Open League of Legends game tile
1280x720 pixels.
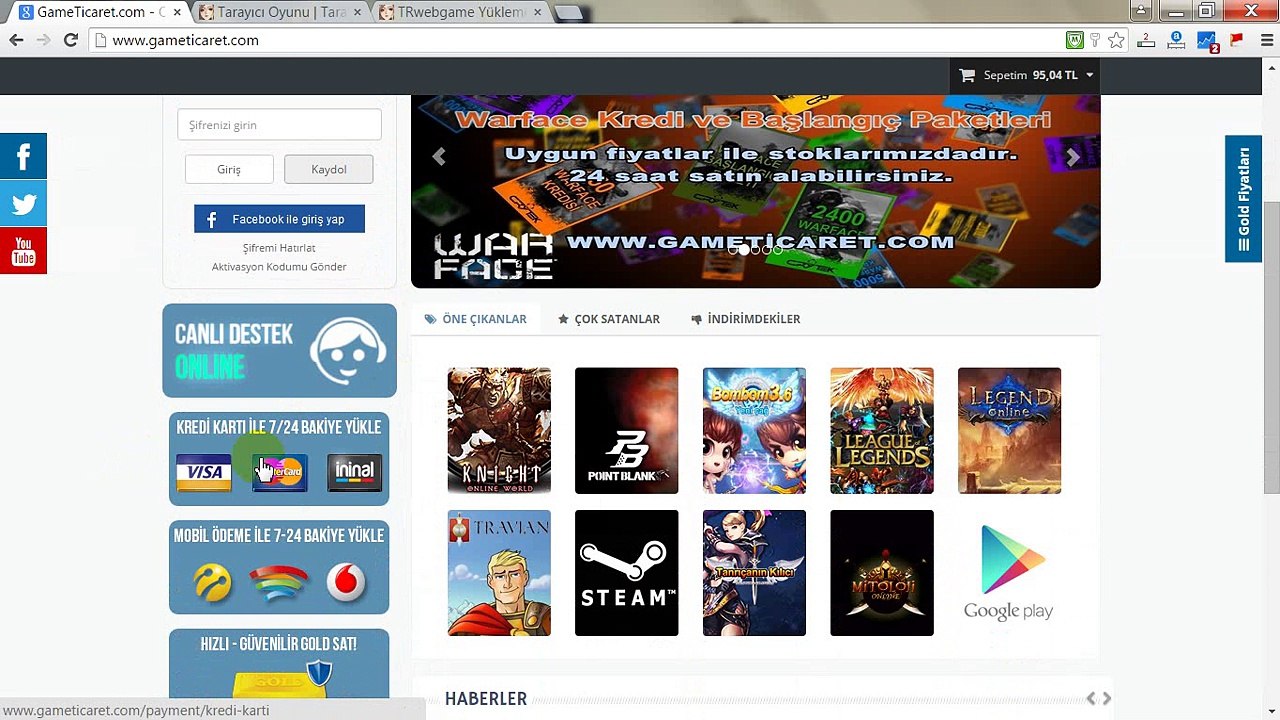click(881, 430)
